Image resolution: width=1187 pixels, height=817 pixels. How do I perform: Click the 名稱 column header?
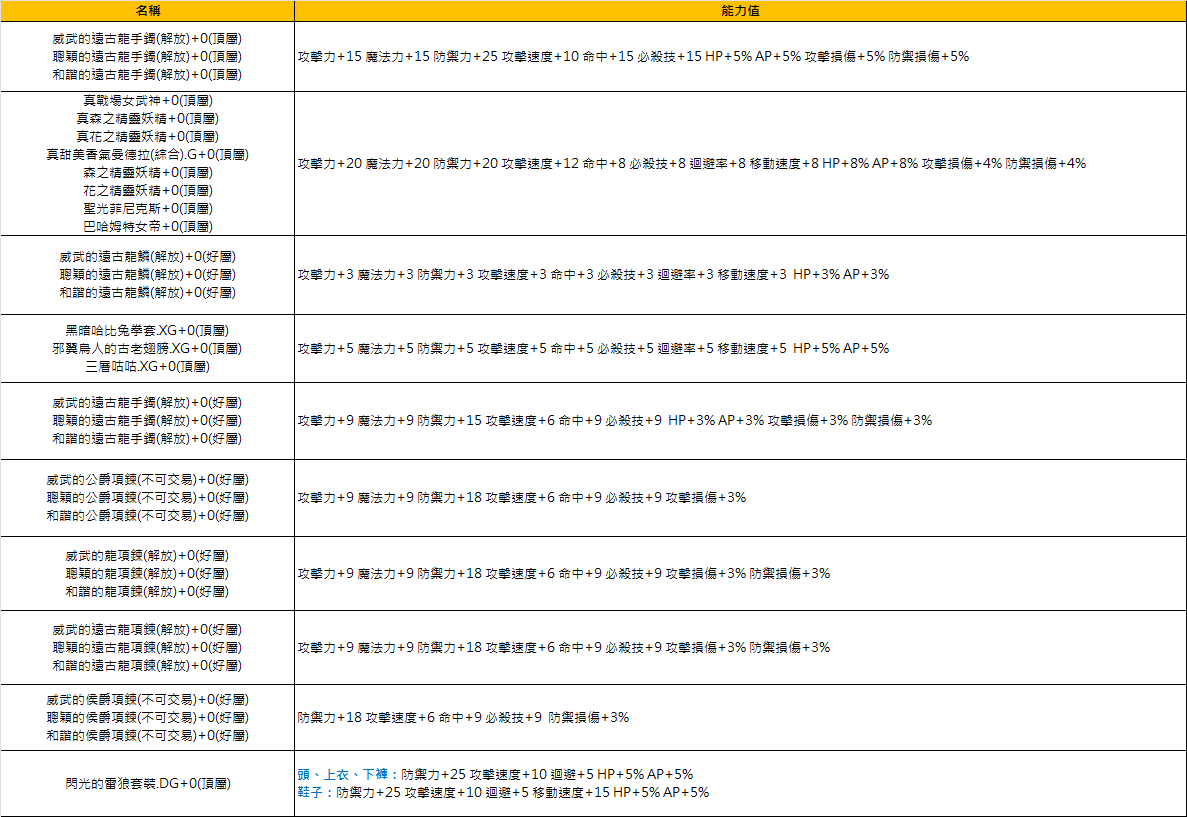pos(148,11)
